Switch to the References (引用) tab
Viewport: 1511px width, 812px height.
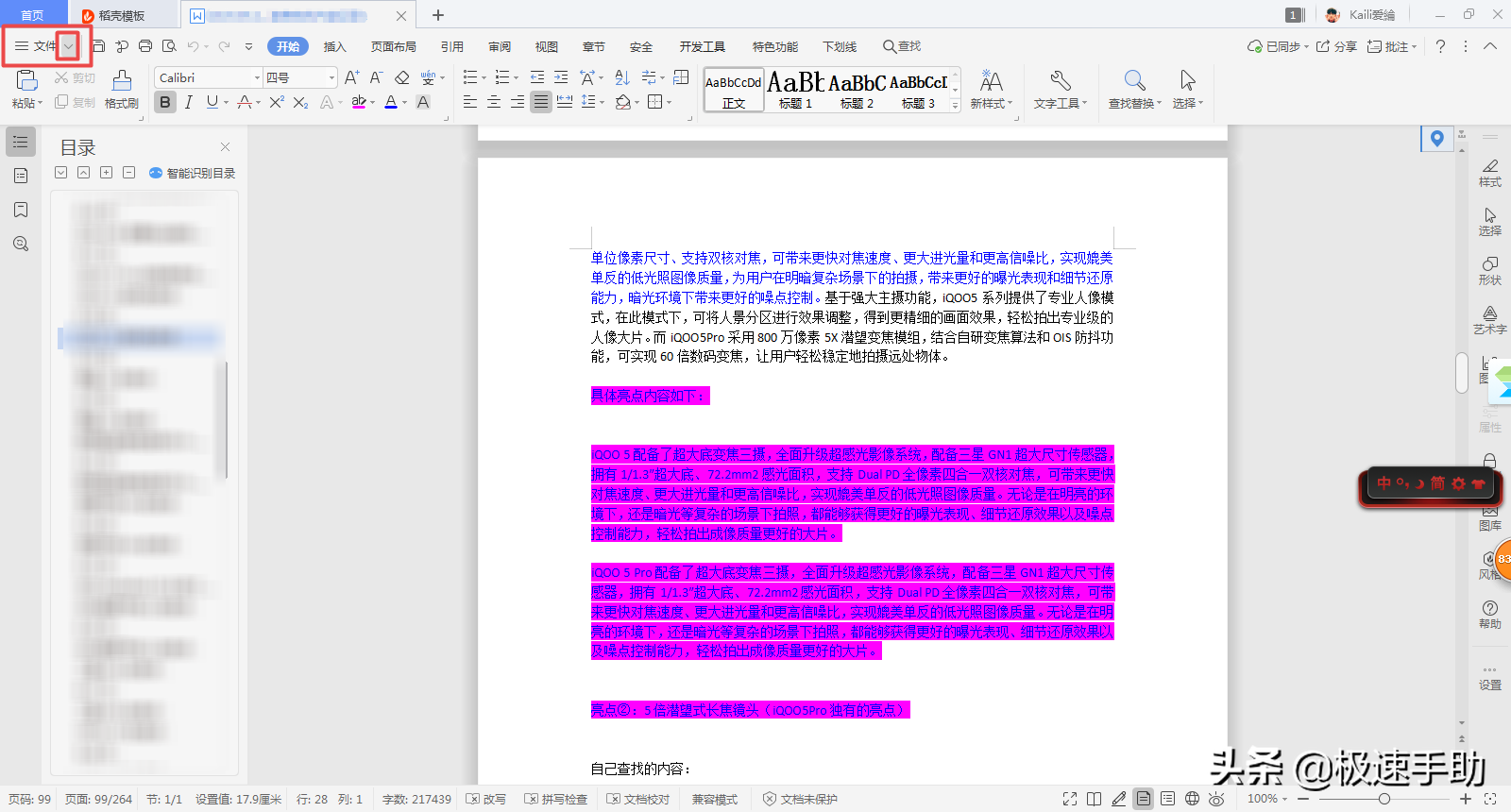pyautogui.click(x=452, y=46)
